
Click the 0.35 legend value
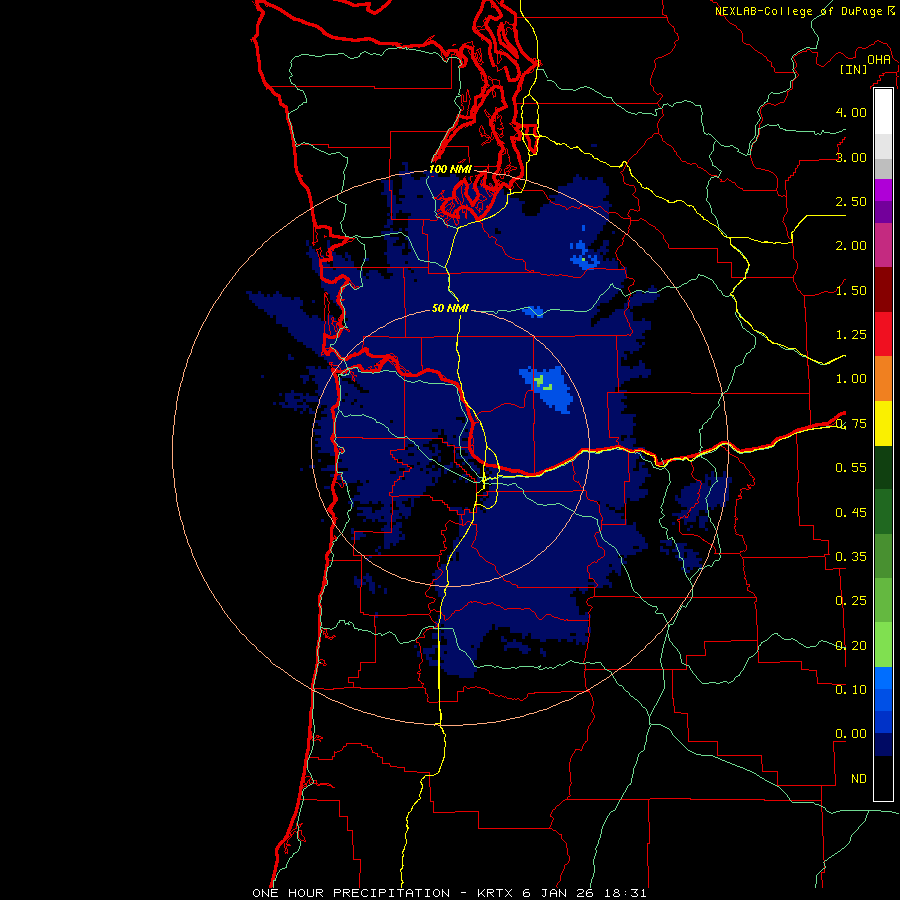851,557
